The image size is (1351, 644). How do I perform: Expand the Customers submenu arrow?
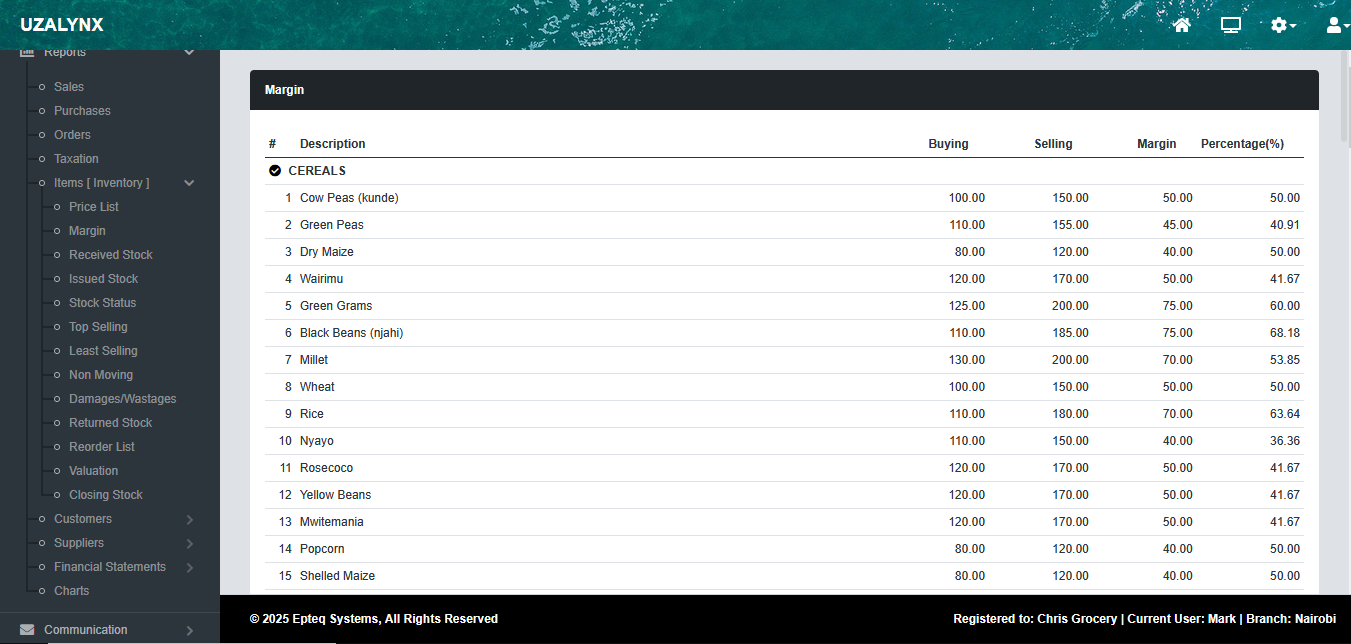189,519
